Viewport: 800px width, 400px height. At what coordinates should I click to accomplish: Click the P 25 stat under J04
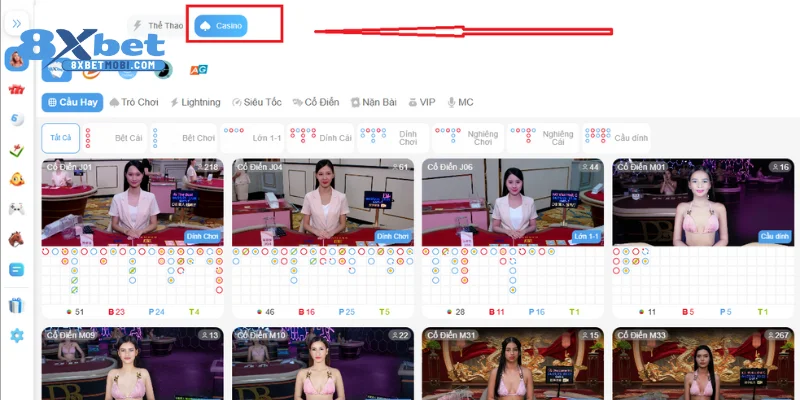click(x=346, y=312)
